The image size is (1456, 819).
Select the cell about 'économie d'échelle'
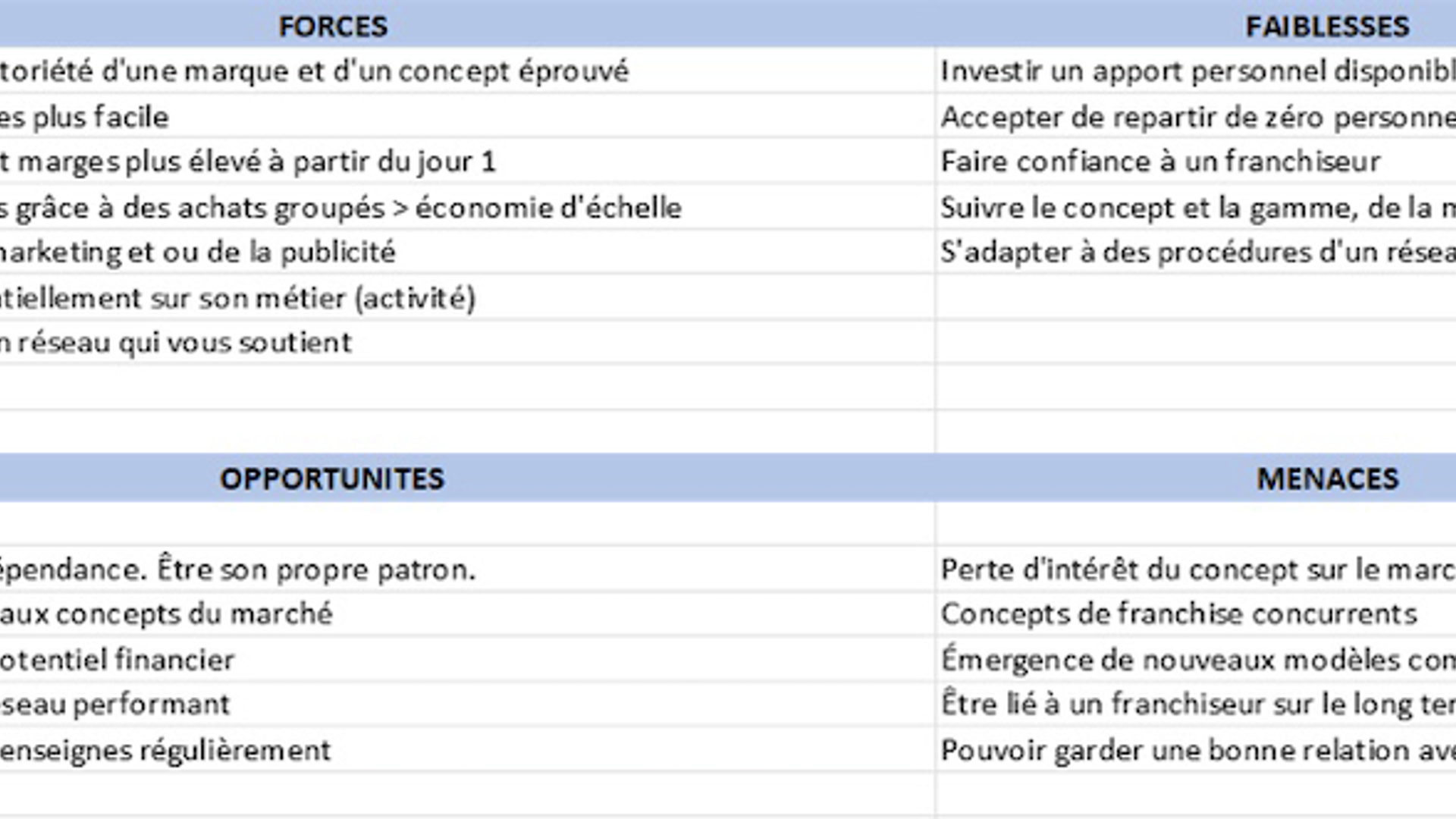[466, 206]
